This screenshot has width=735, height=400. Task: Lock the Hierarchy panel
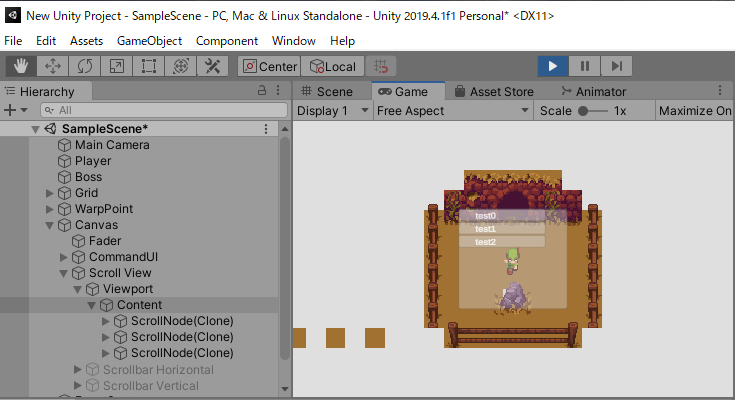pyautogui.click(x=262, y=91)
